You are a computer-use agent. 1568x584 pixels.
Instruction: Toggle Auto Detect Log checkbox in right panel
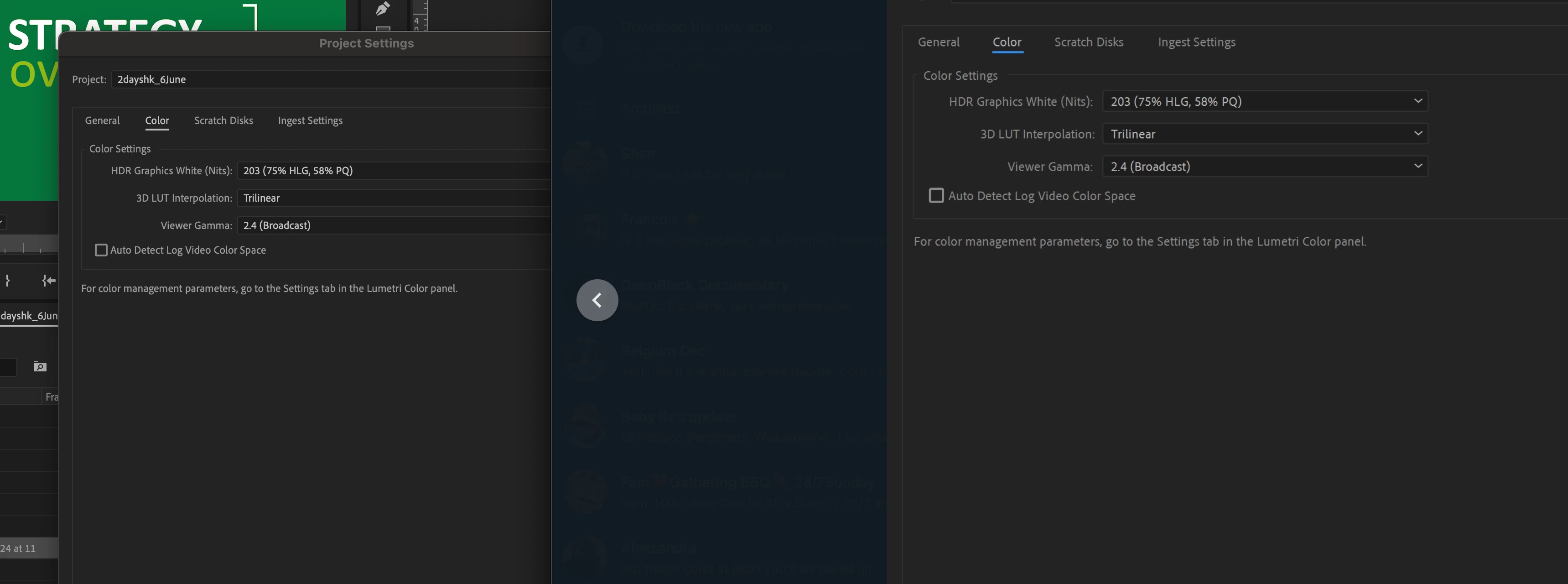point(935,195)
